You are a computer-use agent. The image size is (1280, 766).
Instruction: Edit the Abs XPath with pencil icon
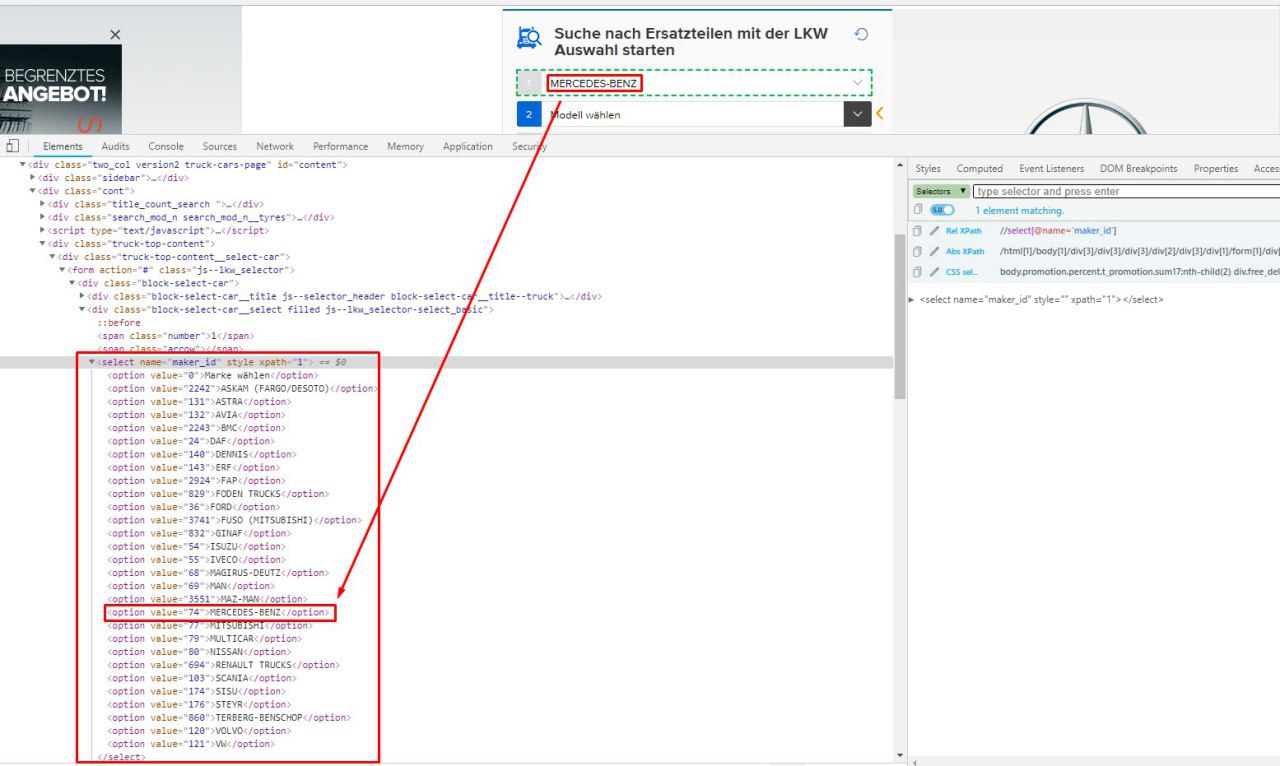click(934, 251)
